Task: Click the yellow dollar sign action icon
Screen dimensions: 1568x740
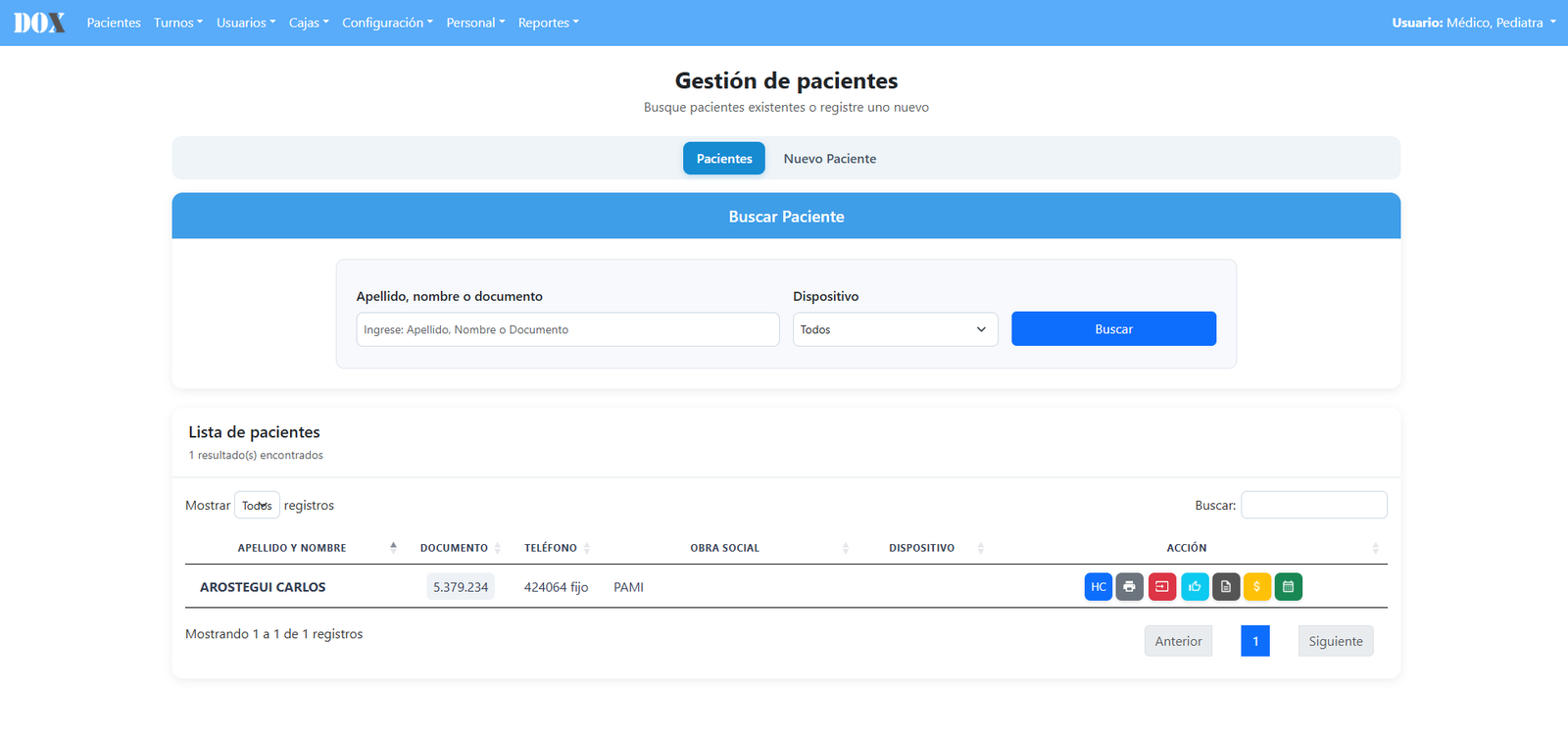Action: tap(1257, 587)
